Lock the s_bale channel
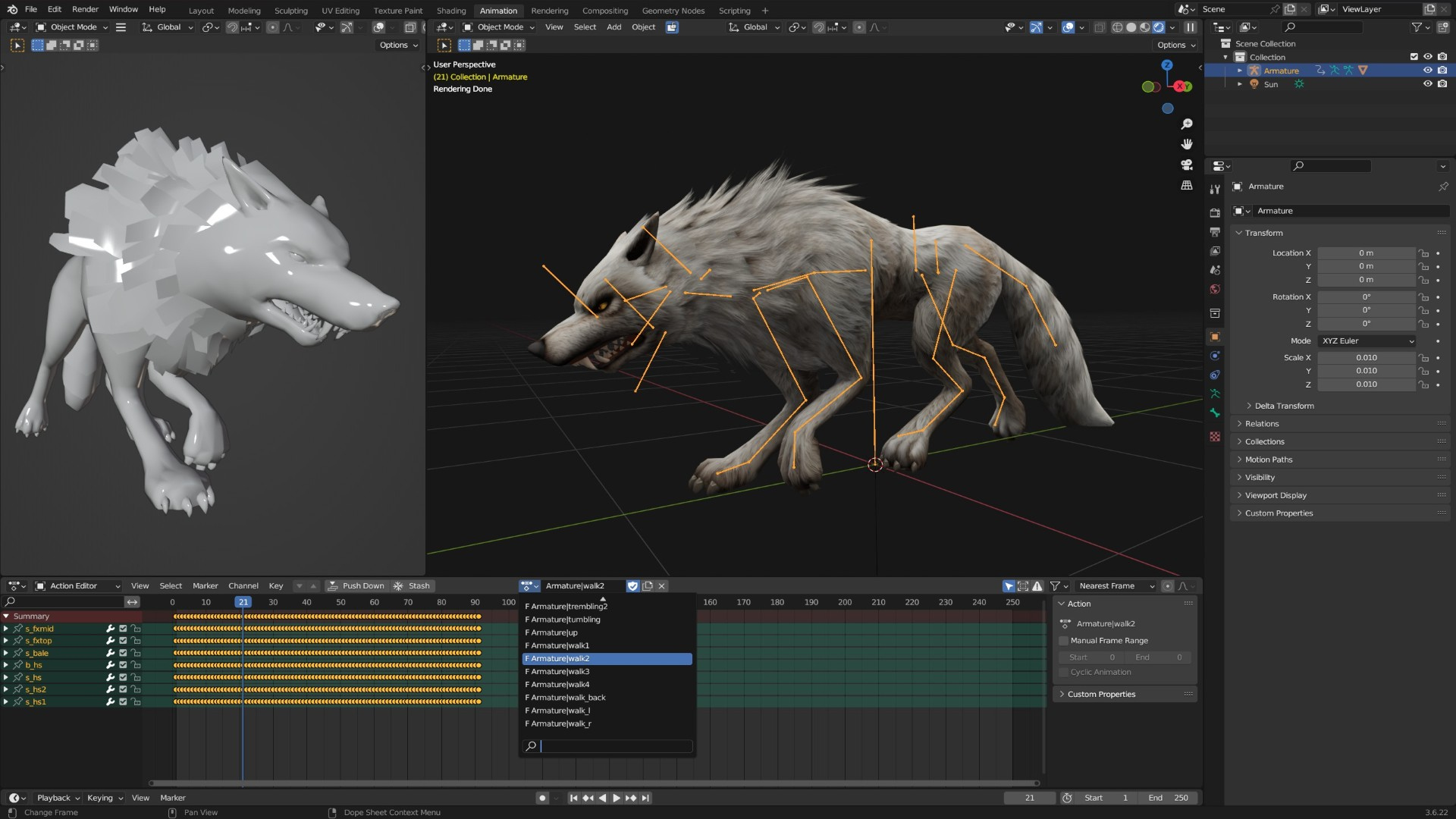Screen dimensions: 1456x819 tap(136, 653)
